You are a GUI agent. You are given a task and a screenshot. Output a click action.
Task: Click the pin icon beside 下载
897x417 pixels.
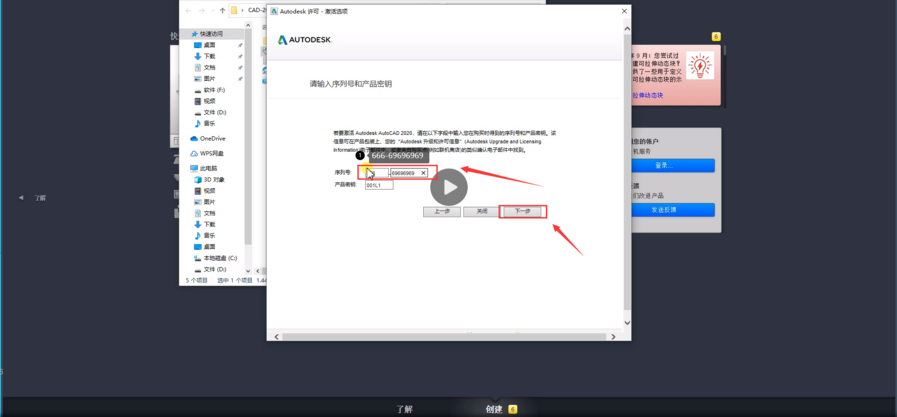coord(240,56)
